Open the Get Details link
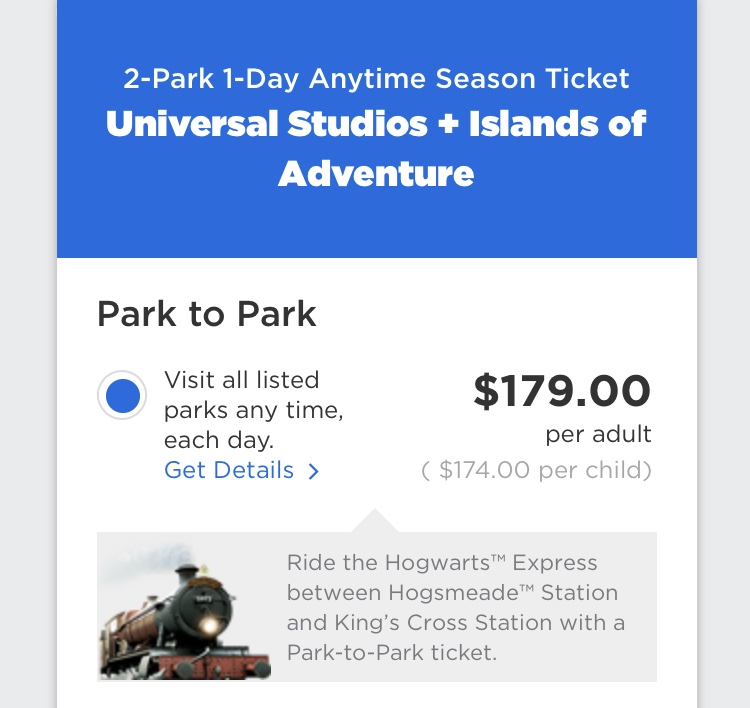750x708 pixels. click(x=229, y=470)
